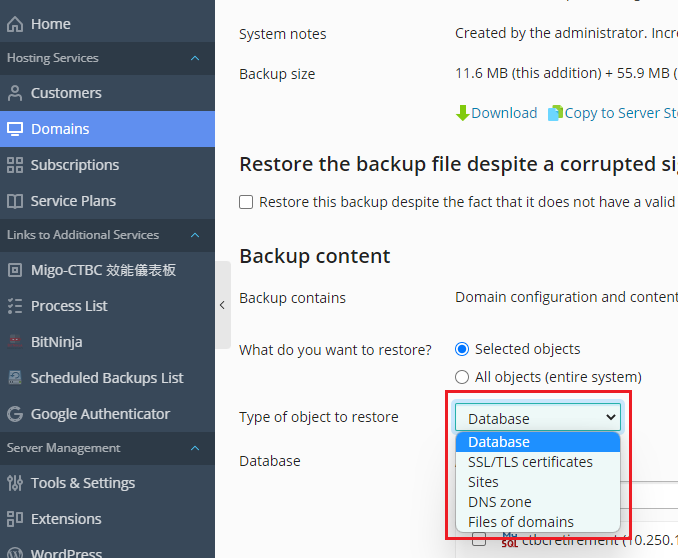Click the Customers person icon
Screen dimensions: 678x558
point(15,93)
